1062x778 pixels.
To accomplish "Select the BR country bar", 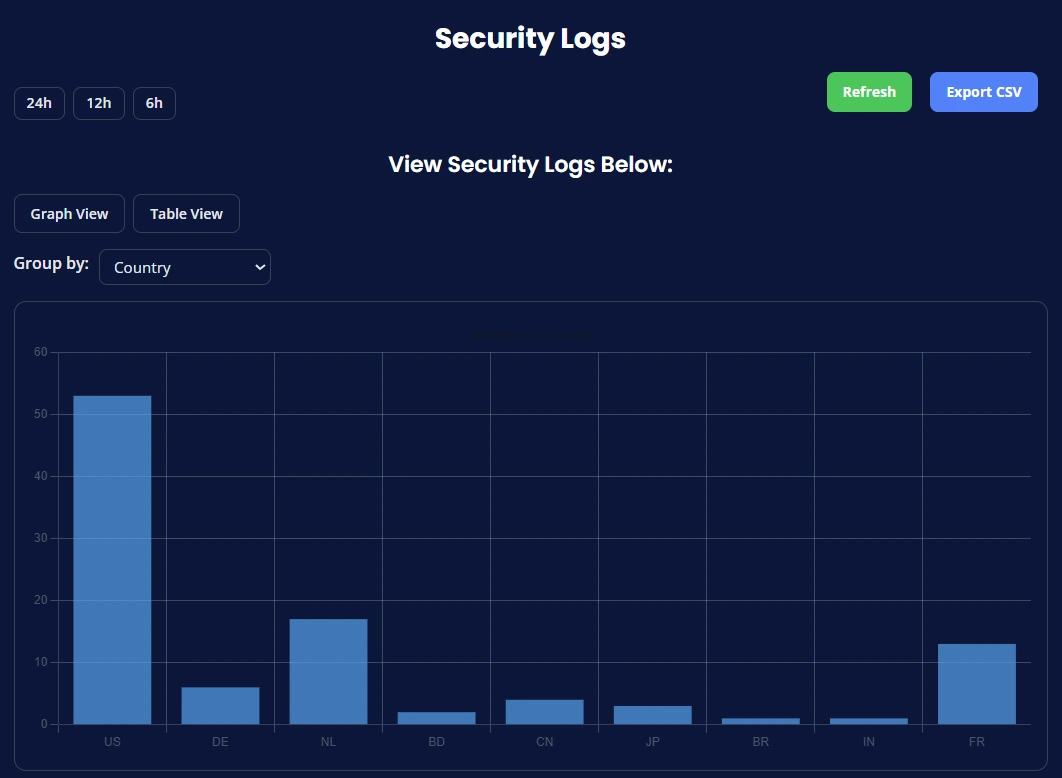I will (760, 721).
